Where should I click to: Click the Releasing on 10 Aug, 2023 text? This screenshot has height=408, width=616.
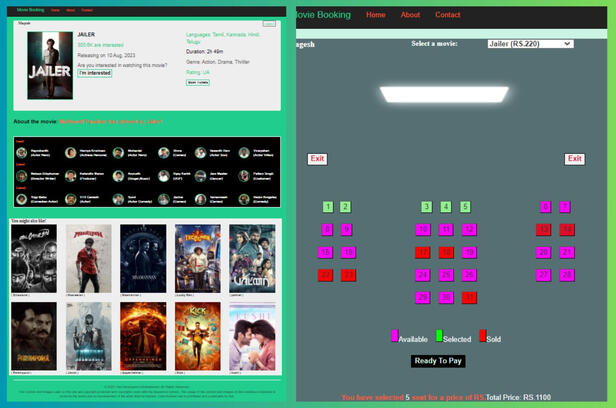(106, 55)
